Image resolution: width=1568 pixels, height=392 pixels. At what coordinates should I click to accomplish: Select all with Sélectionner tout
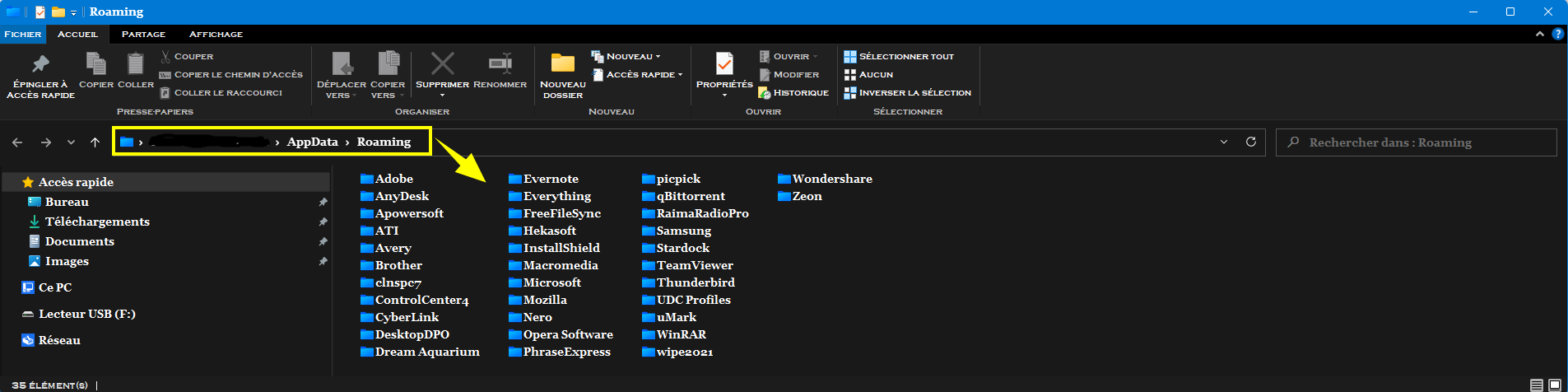[899, 56]
